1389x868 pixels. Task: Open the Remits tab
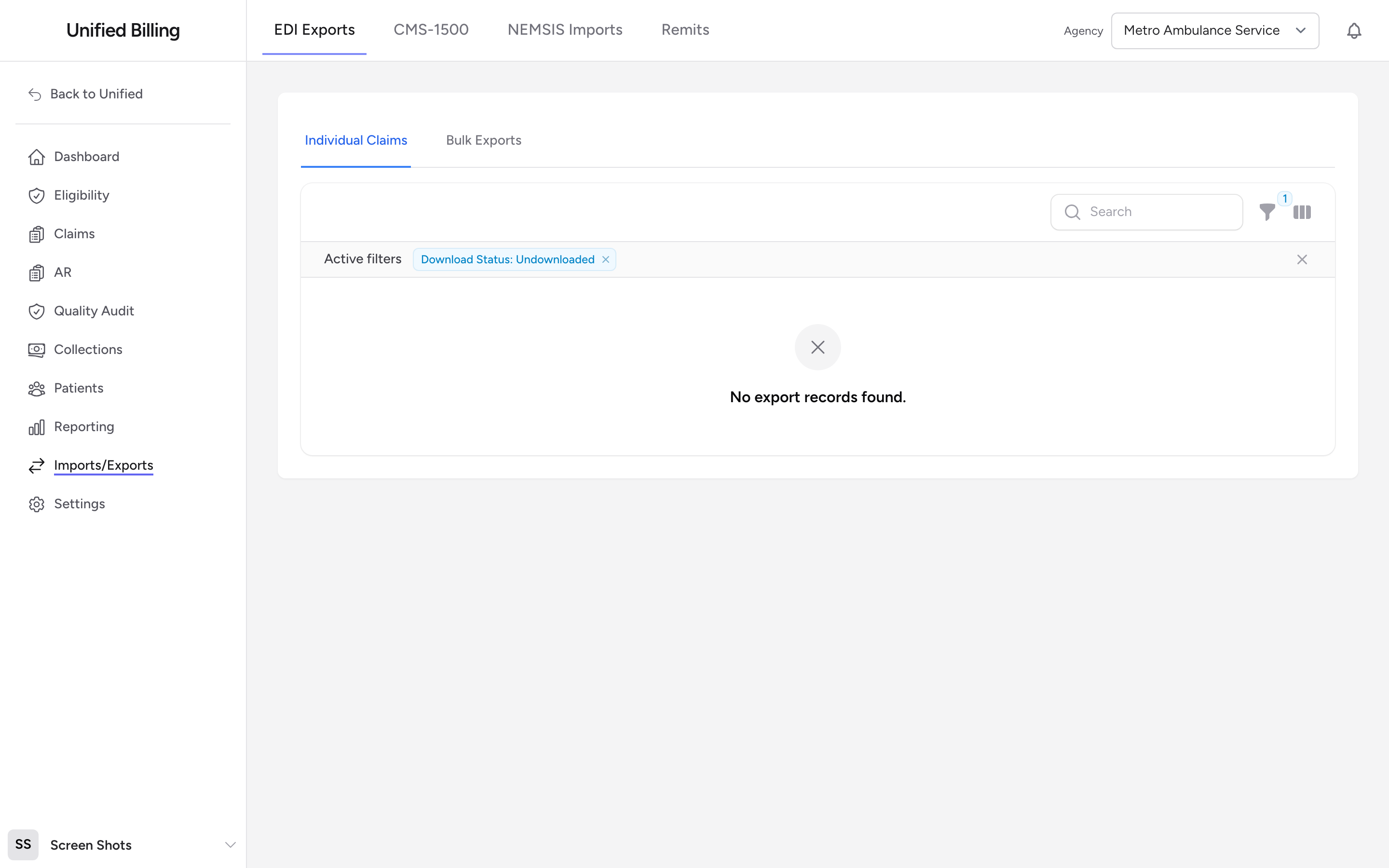pyautogui.click(x=685, y=30)
